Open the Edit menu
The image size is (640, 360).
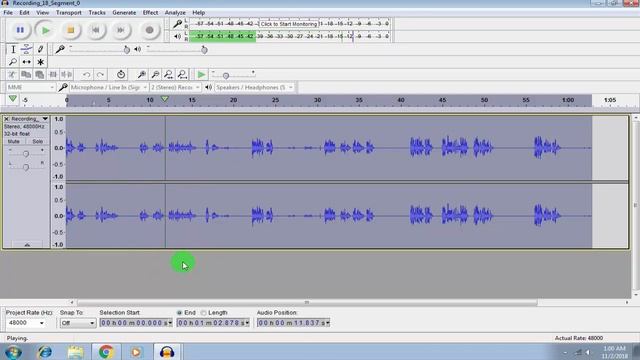point(24,13)
